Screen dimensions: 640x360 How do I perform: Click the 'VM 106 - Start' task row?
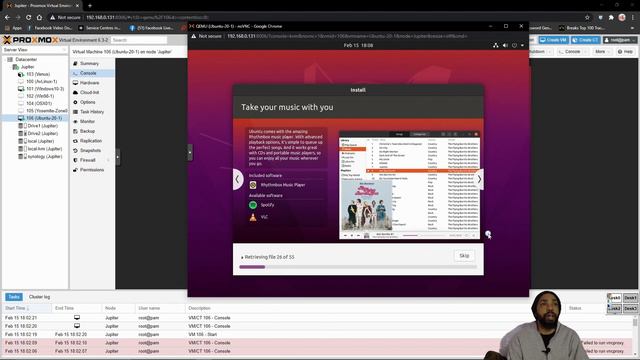coord(318,334)
